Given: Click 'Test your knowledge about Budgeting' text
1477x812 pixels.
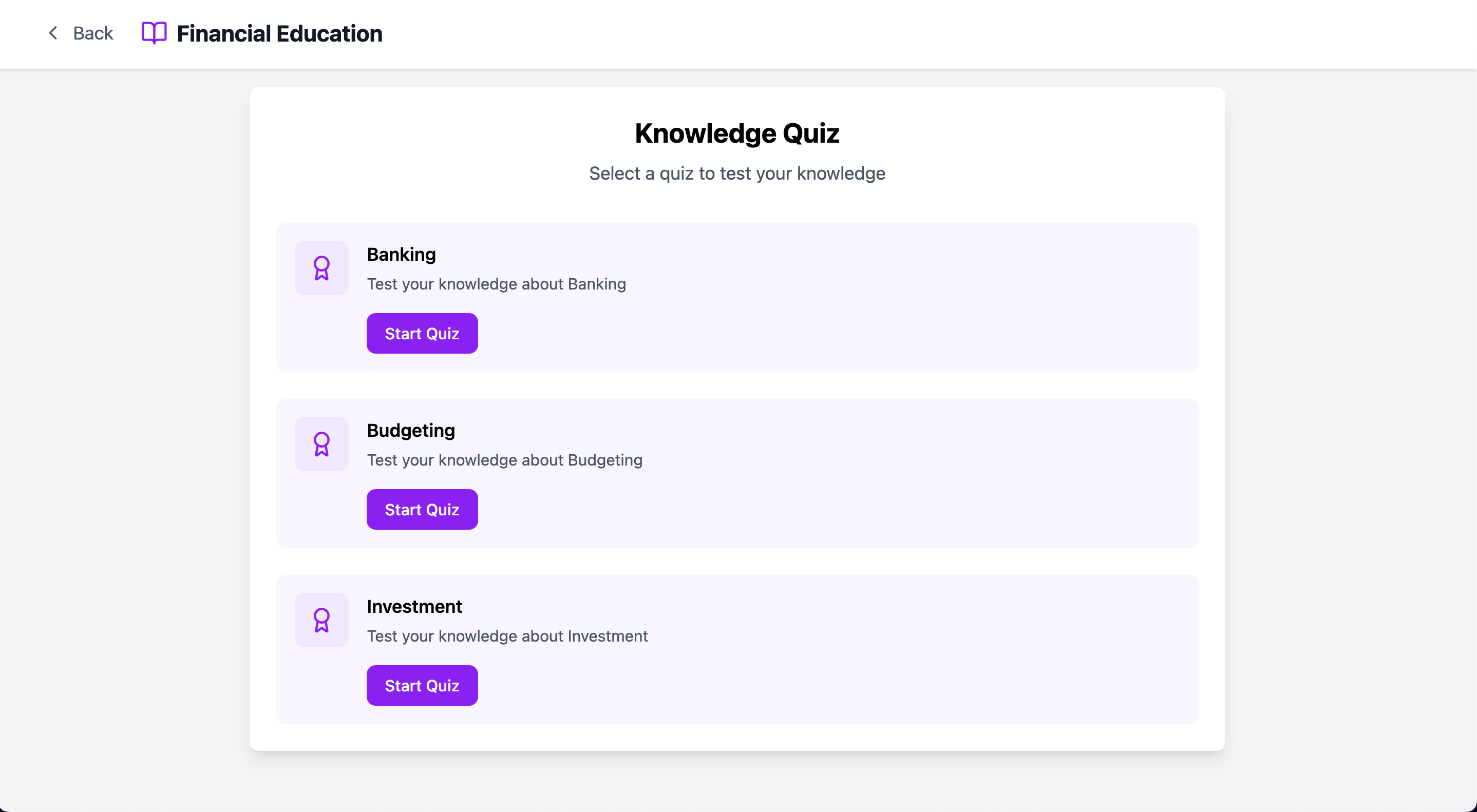Looking at the screenshot, I should (504, 460).
